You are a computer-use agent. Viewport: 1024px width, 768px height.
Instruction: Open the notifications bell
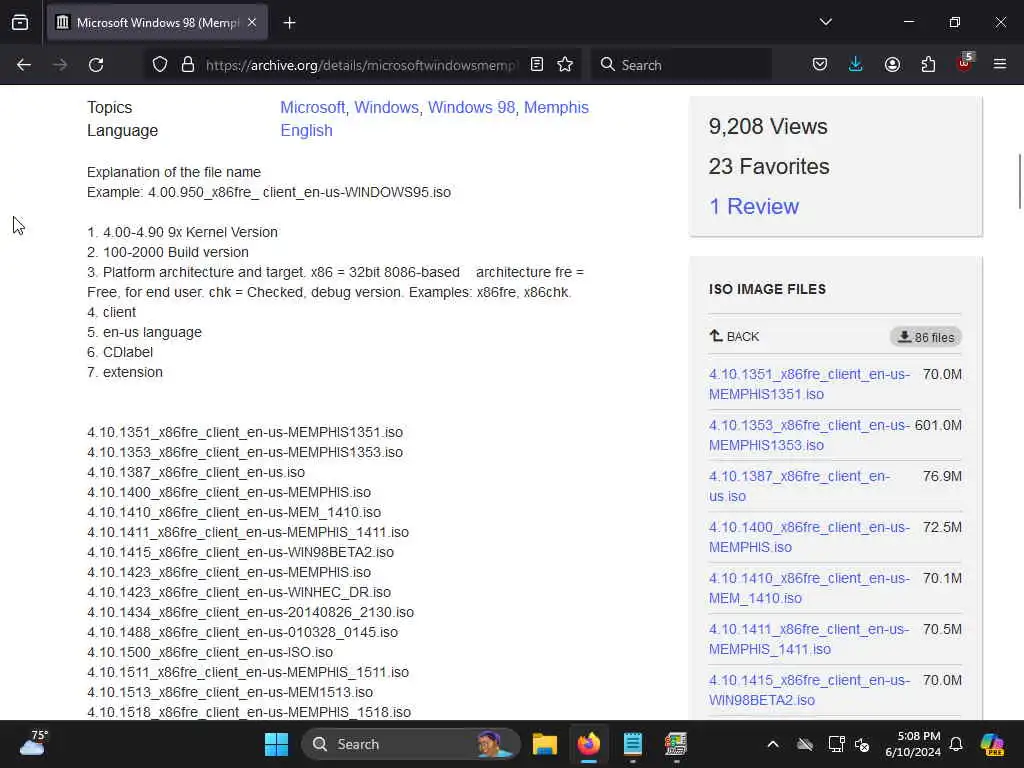click(956, 744)
